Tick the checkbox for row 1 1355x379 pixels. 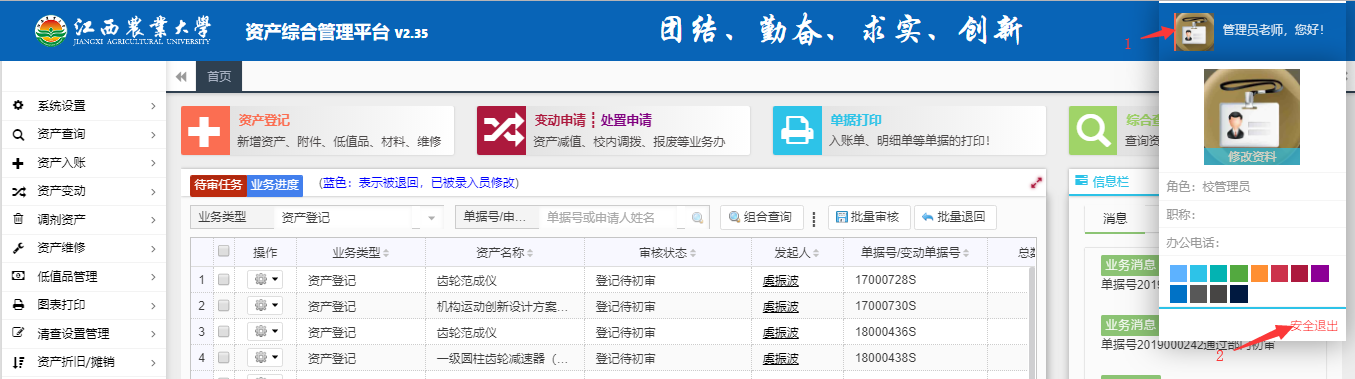[224, 279]
